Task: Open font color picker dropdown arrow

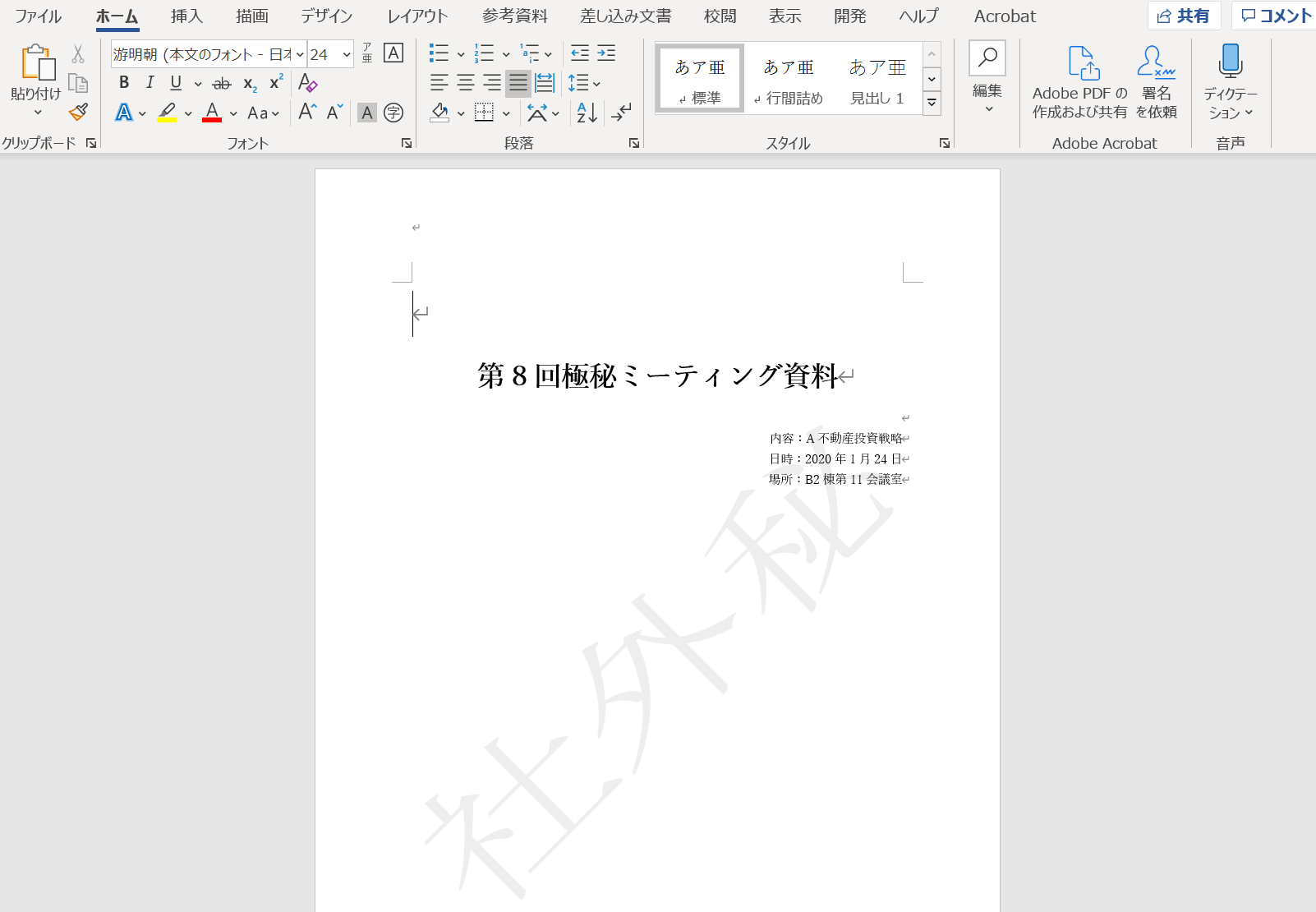Action: coord(233,113)
